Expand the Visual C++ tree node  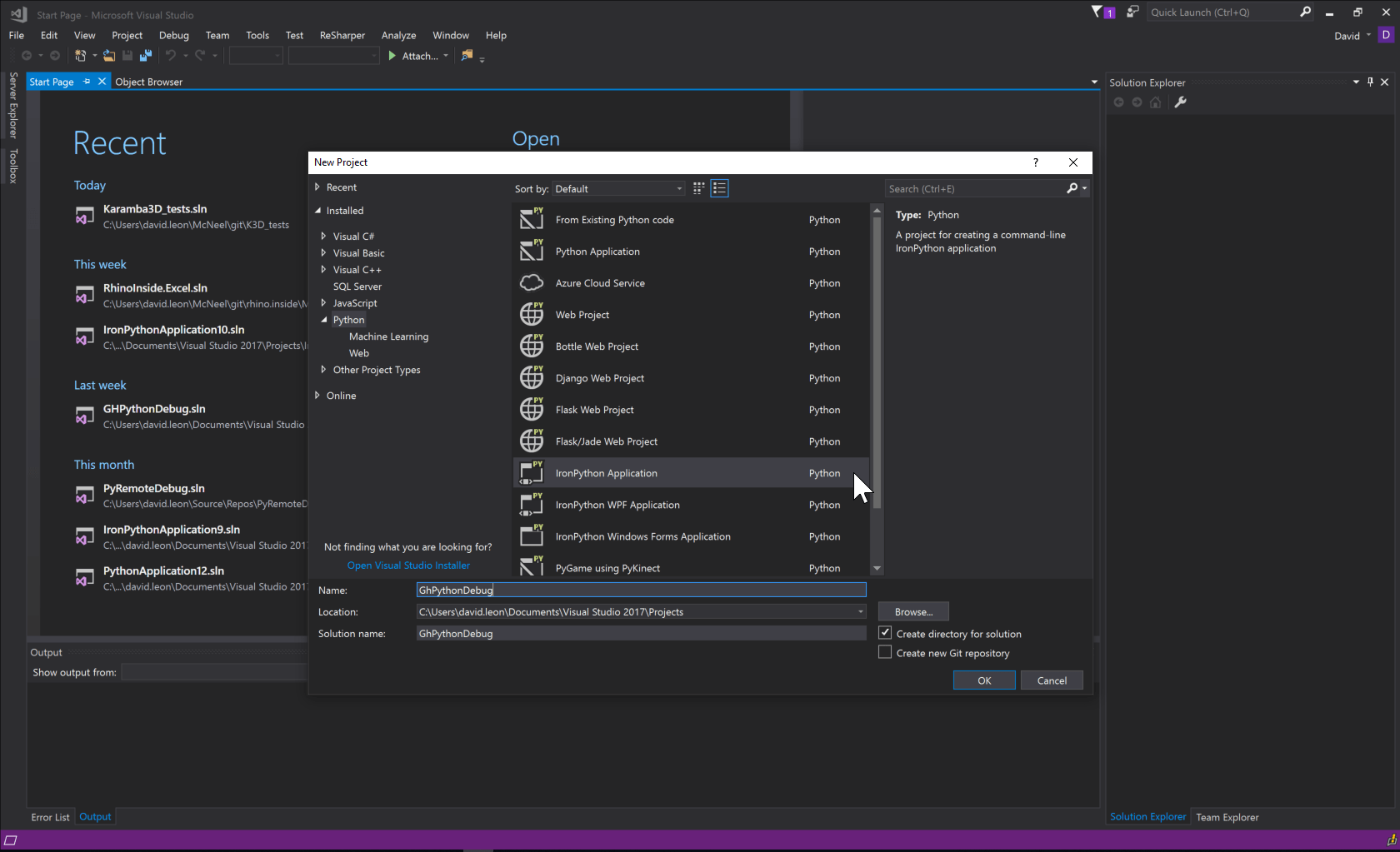323,269
